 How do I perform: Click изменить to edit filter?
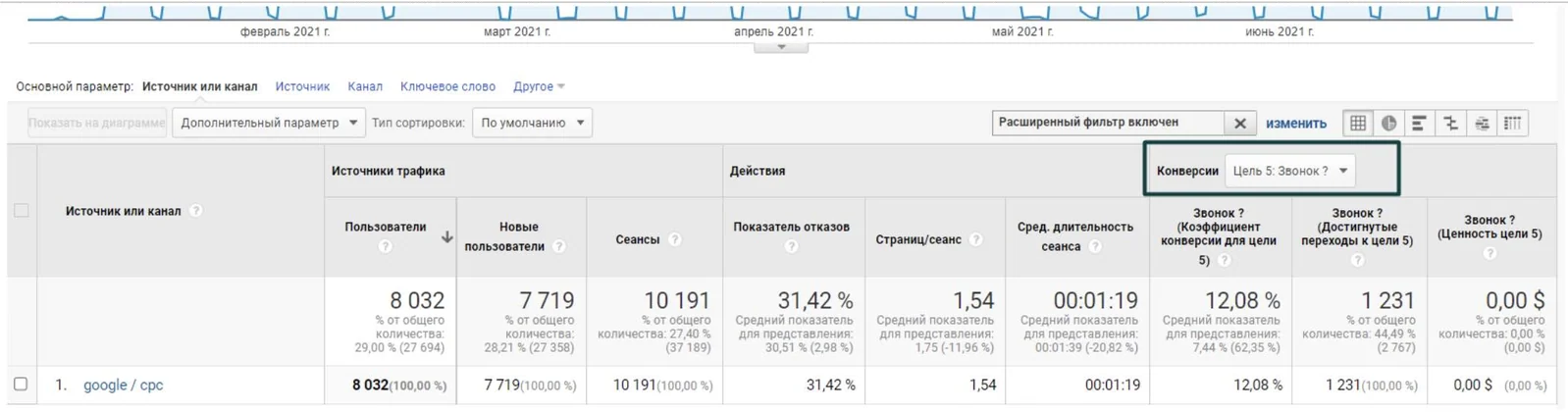(1295, 123)
